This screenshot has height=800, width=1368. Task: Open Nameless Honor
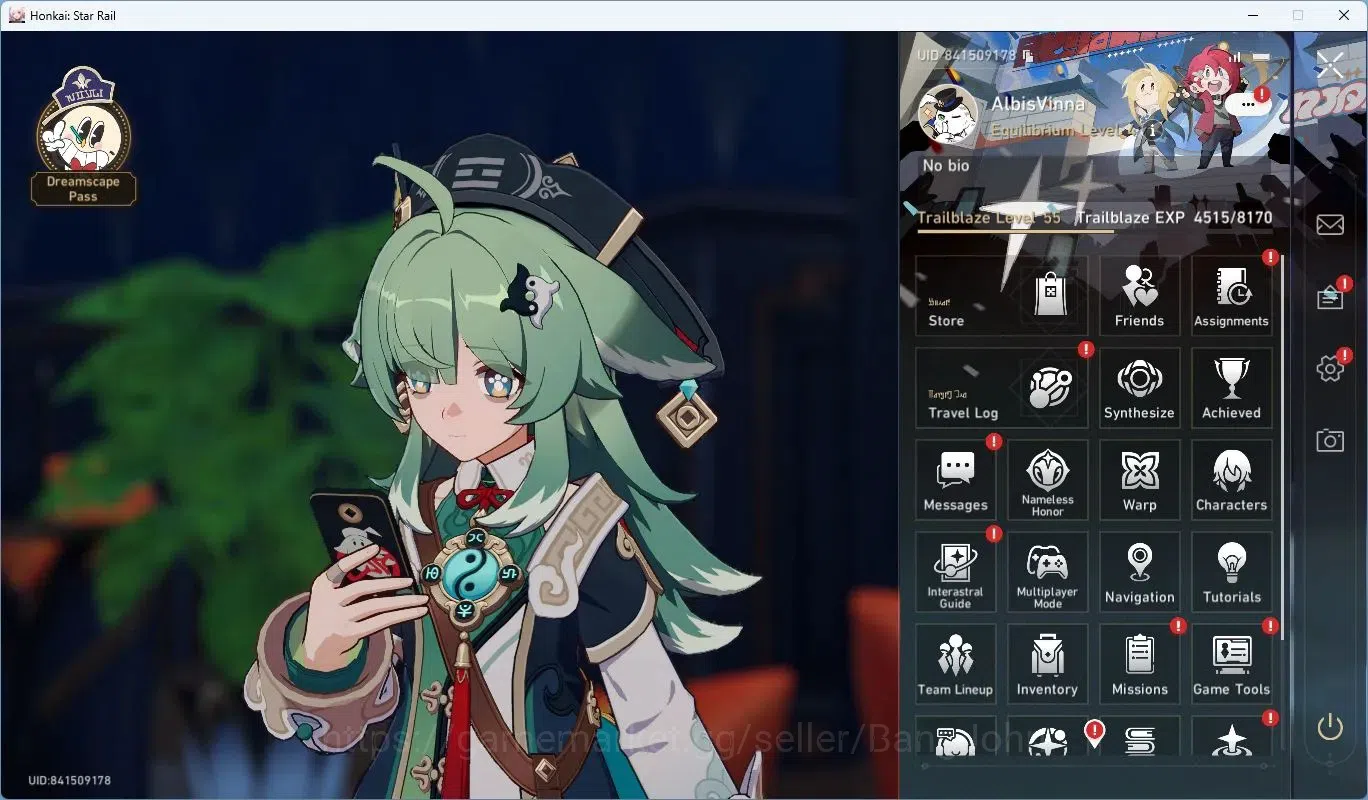coord(1047,480)
